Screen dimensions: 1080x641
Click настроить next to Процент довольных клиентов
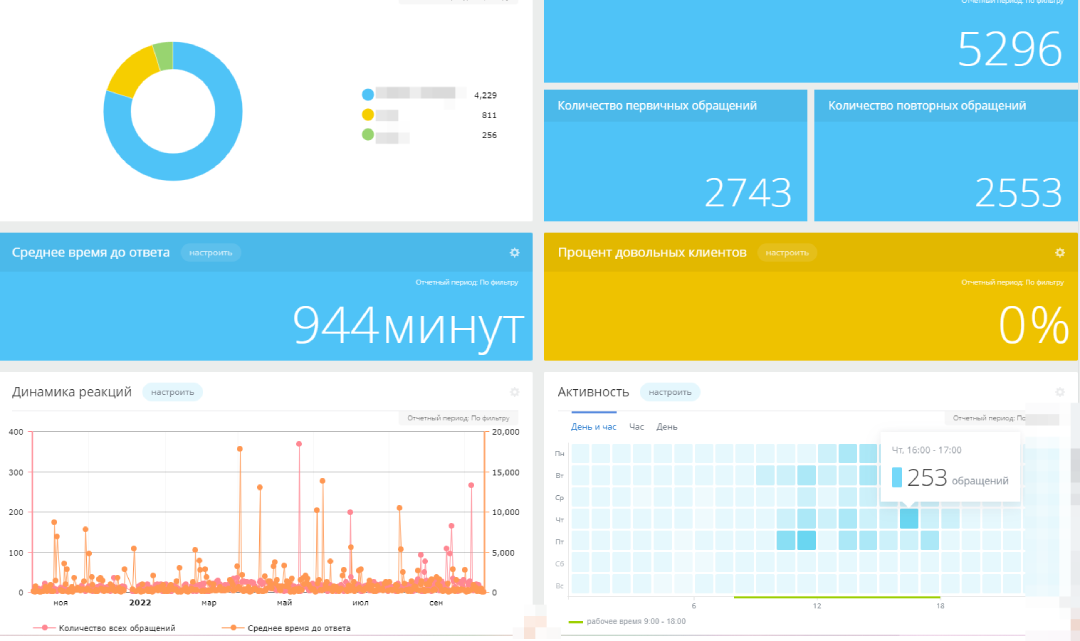point(787,253)
